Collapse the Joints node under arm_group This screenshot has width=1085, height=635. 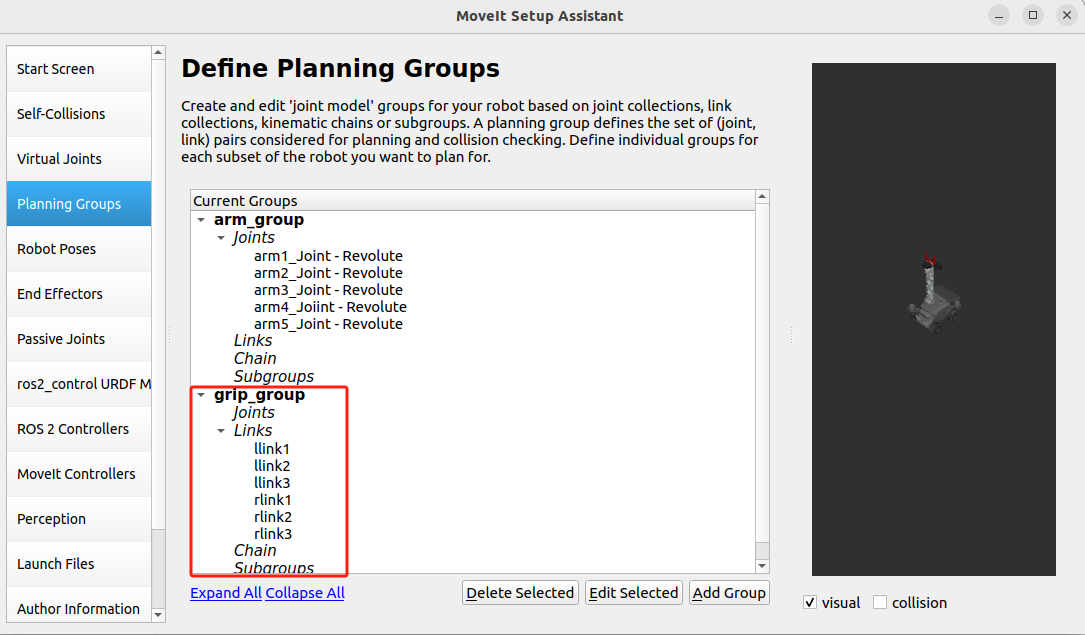coord(221,238)
